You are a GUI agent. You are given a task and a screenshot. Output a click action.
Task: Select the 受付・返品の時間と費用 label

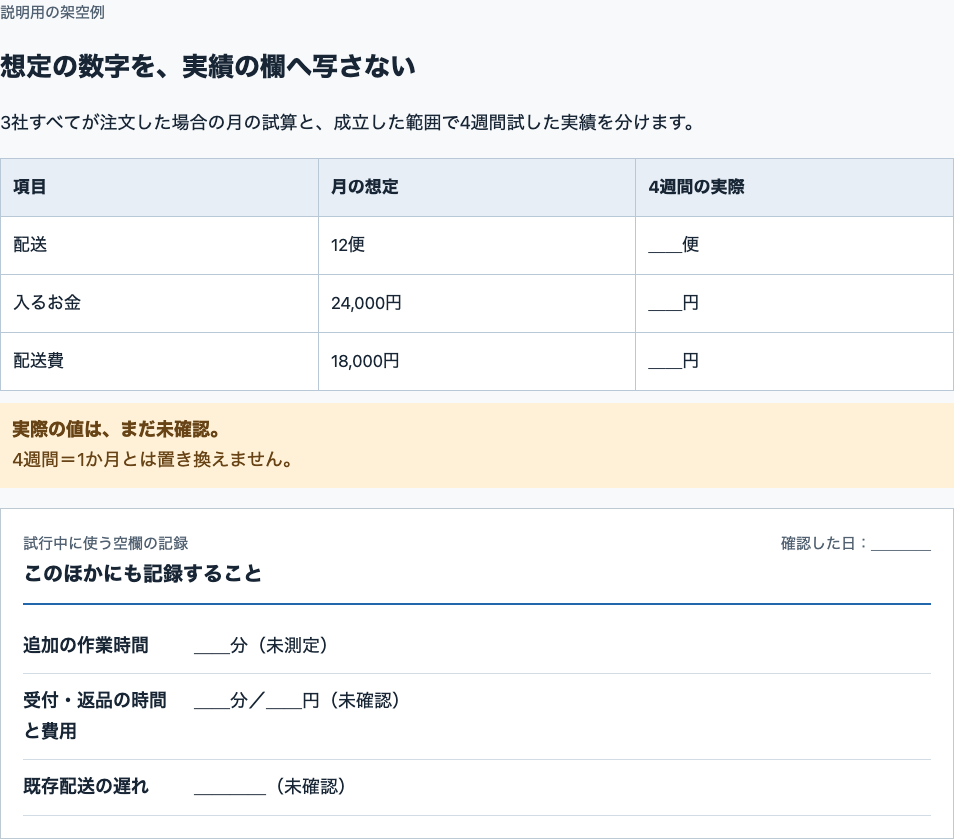point(95,715)
